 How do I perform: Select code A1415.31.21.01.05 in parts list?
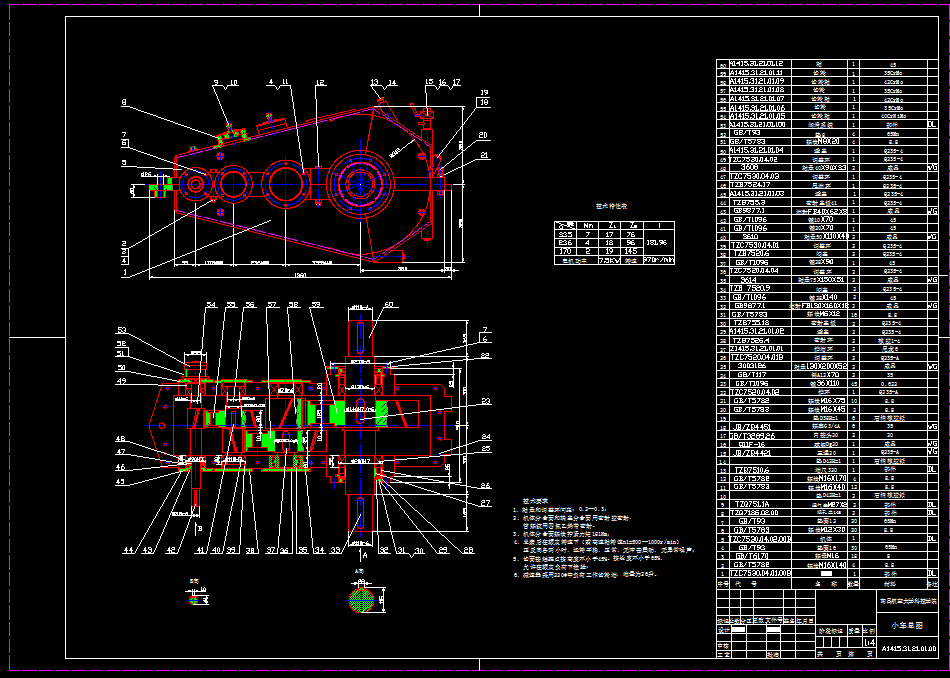click(x=757, y=116)
